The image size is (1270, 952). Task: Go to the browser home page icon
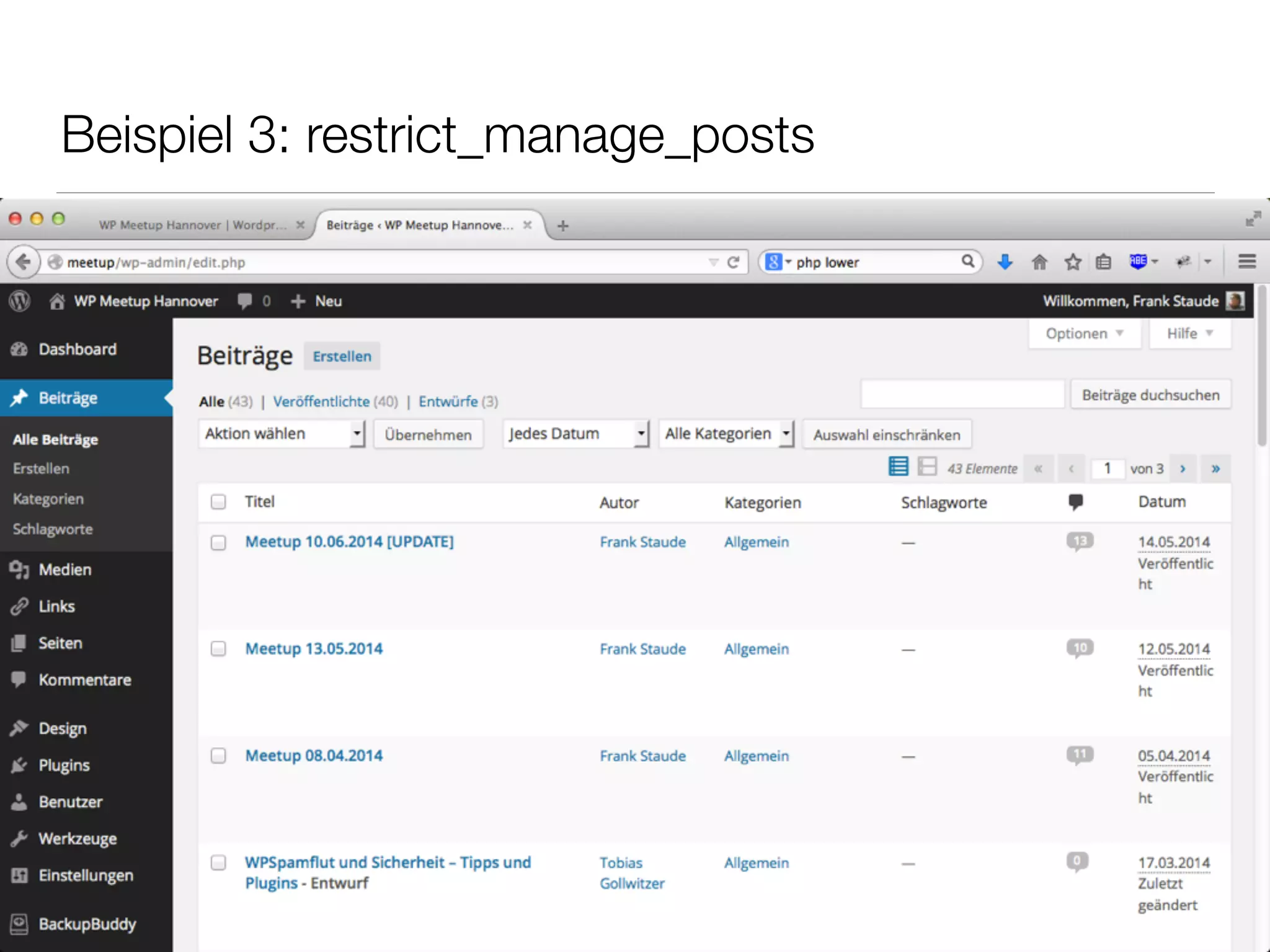click(x=1039, y=262)
